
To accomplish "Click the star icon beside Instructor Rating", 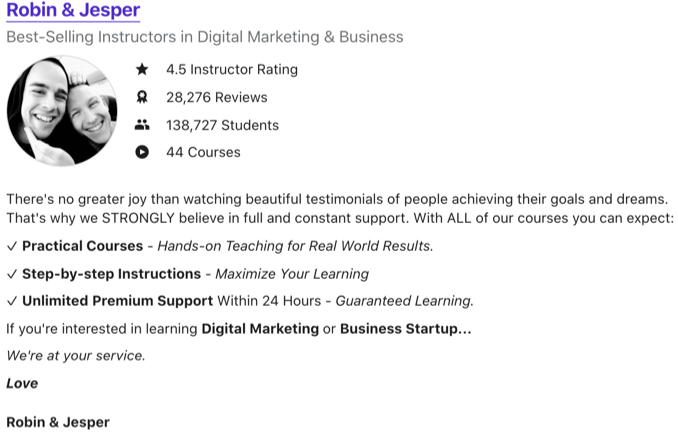I will click(x=142, y=69).
